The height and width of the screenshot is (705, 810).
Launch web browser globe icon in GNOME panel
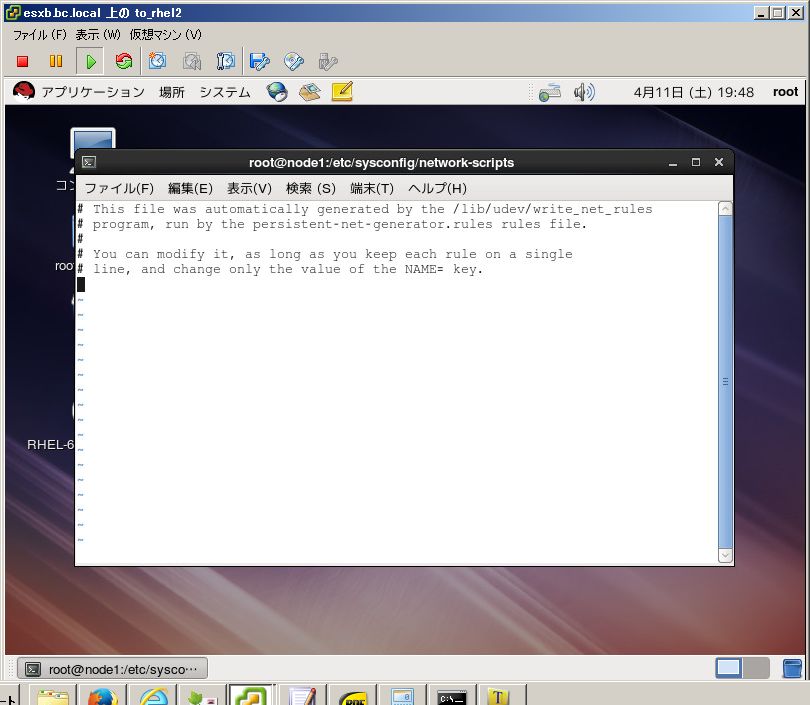coord(277,92)
